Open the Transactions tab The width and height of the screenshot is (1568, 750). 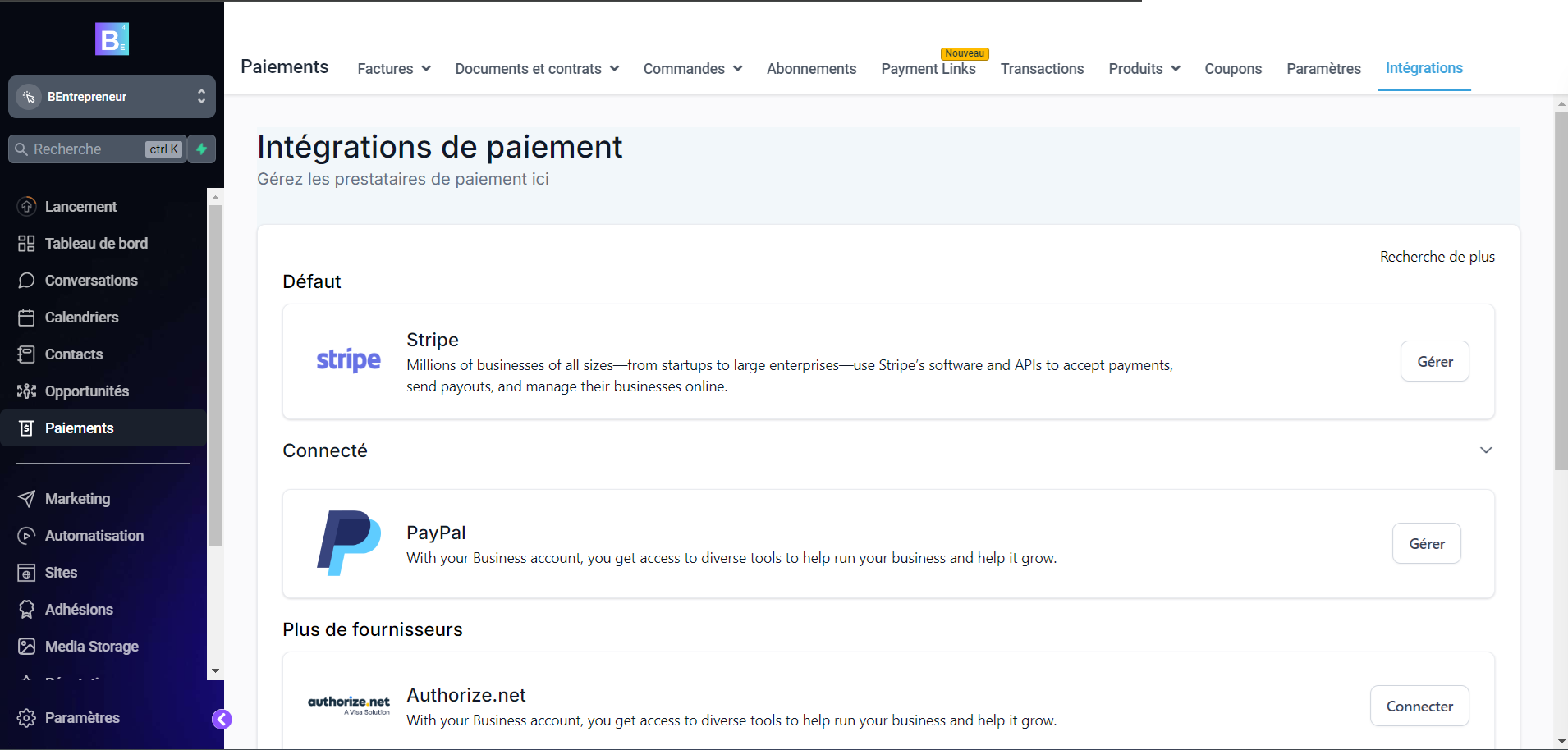pos(1042,69)
